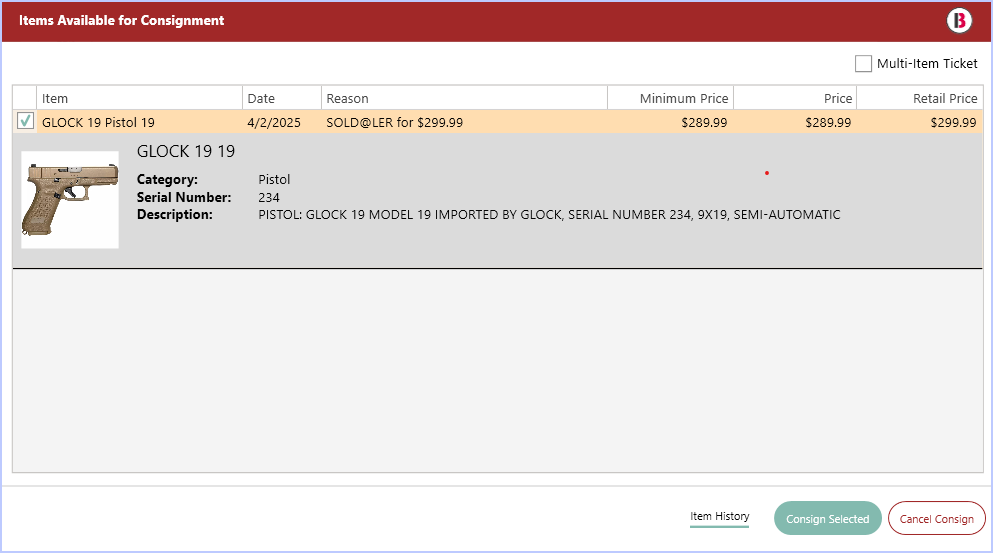
Task: Open the Item History link
Action: click(x=719, y=516)
